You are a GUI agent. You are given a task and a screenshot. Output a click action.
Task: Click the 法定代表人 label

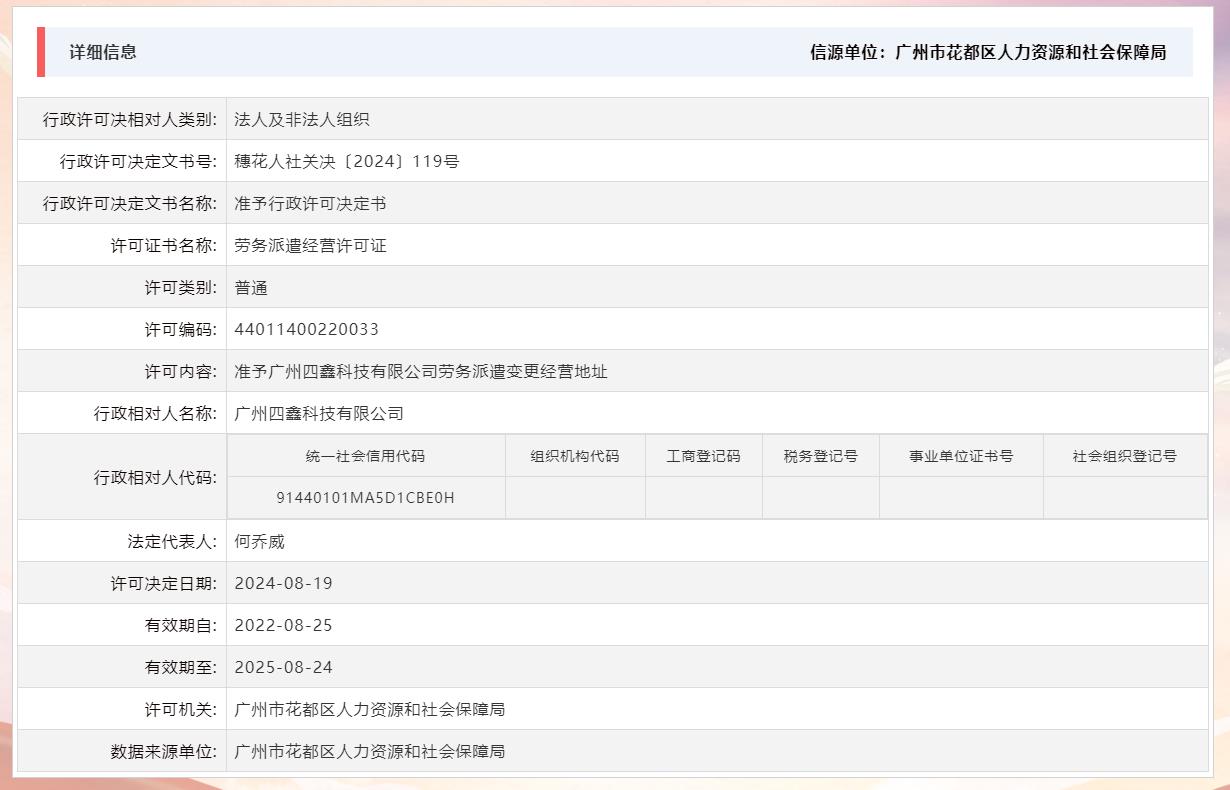tap(172, 541)
